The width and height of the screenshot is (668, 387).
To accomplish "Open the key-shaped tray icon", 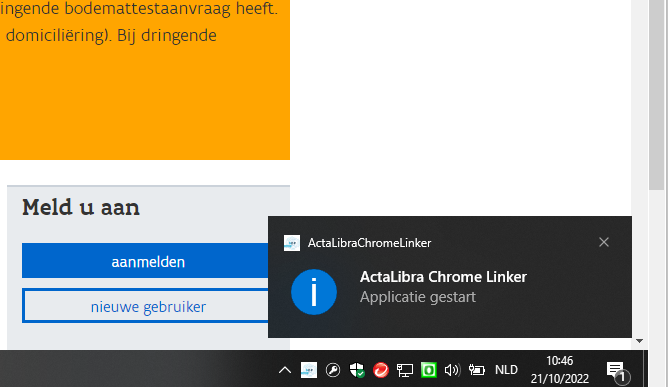I will click(x=333, y=370).
